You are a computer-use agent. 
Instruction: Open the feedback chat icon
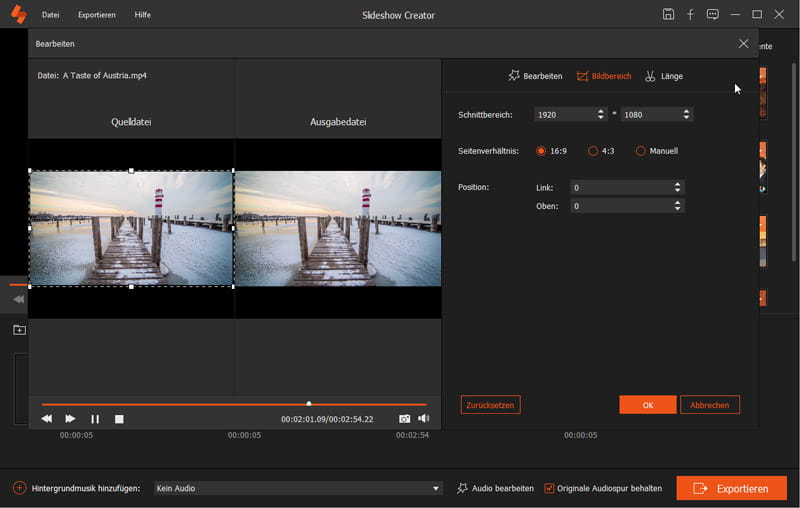click(712, 15)
